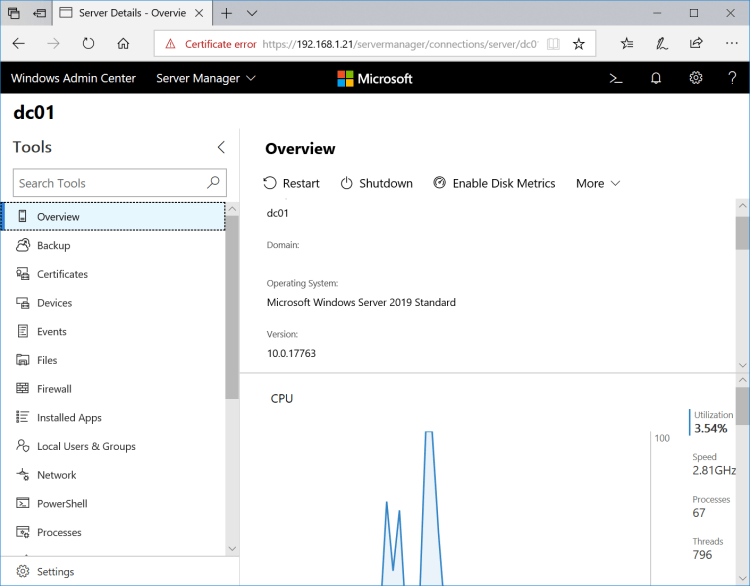Open Local Users & Groups
Viewport: 750px width, 586px height.
(x=85, y=447)
